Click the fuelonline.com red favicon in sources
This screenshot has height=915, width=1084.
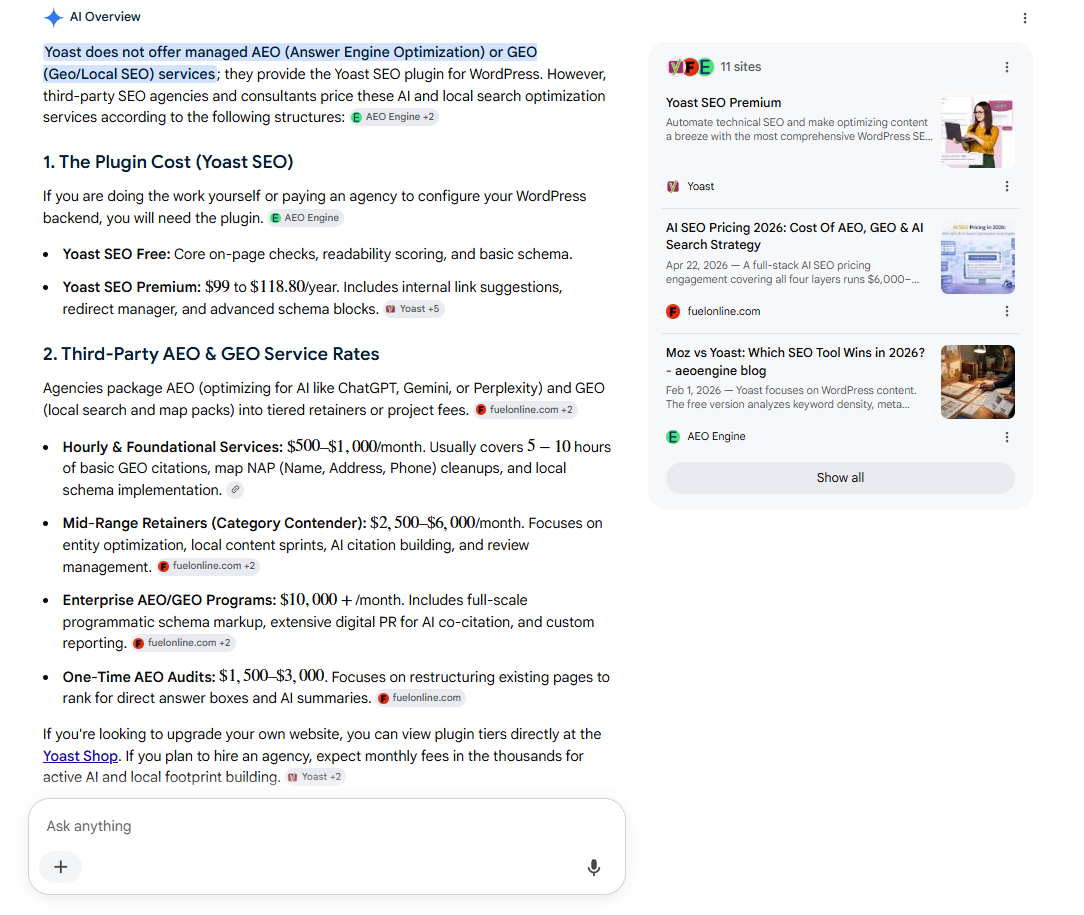click(x=673, y=312)
